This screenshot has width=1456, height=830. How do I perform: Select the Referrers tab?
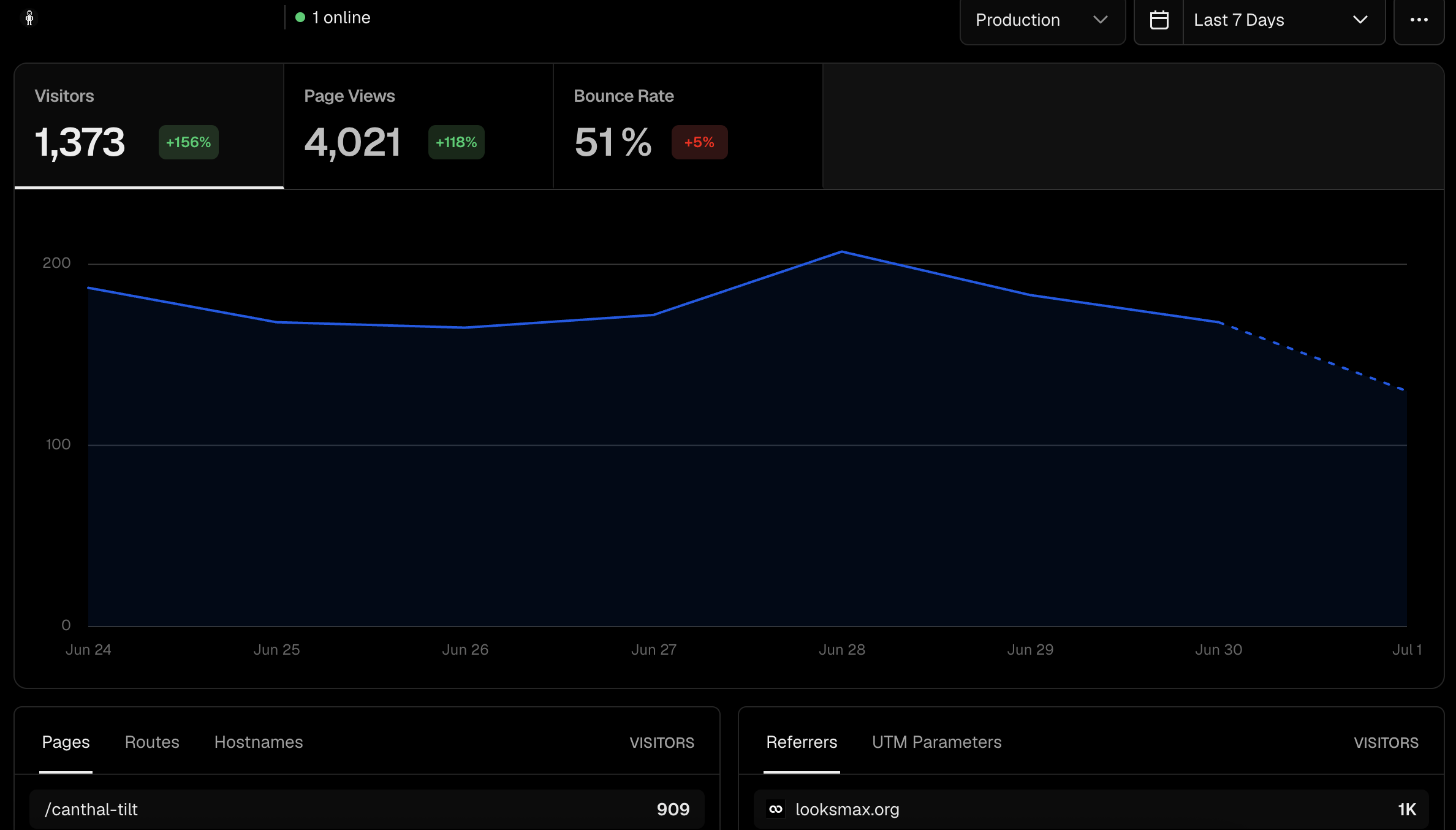pyautogui.click(x=802, y=742)
